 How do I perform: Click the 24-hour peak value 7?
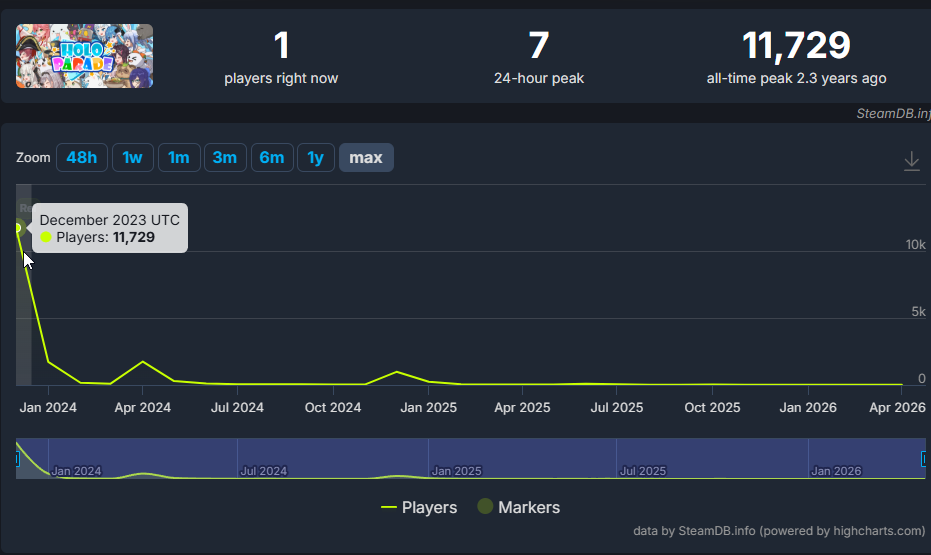tap(539, 45)
